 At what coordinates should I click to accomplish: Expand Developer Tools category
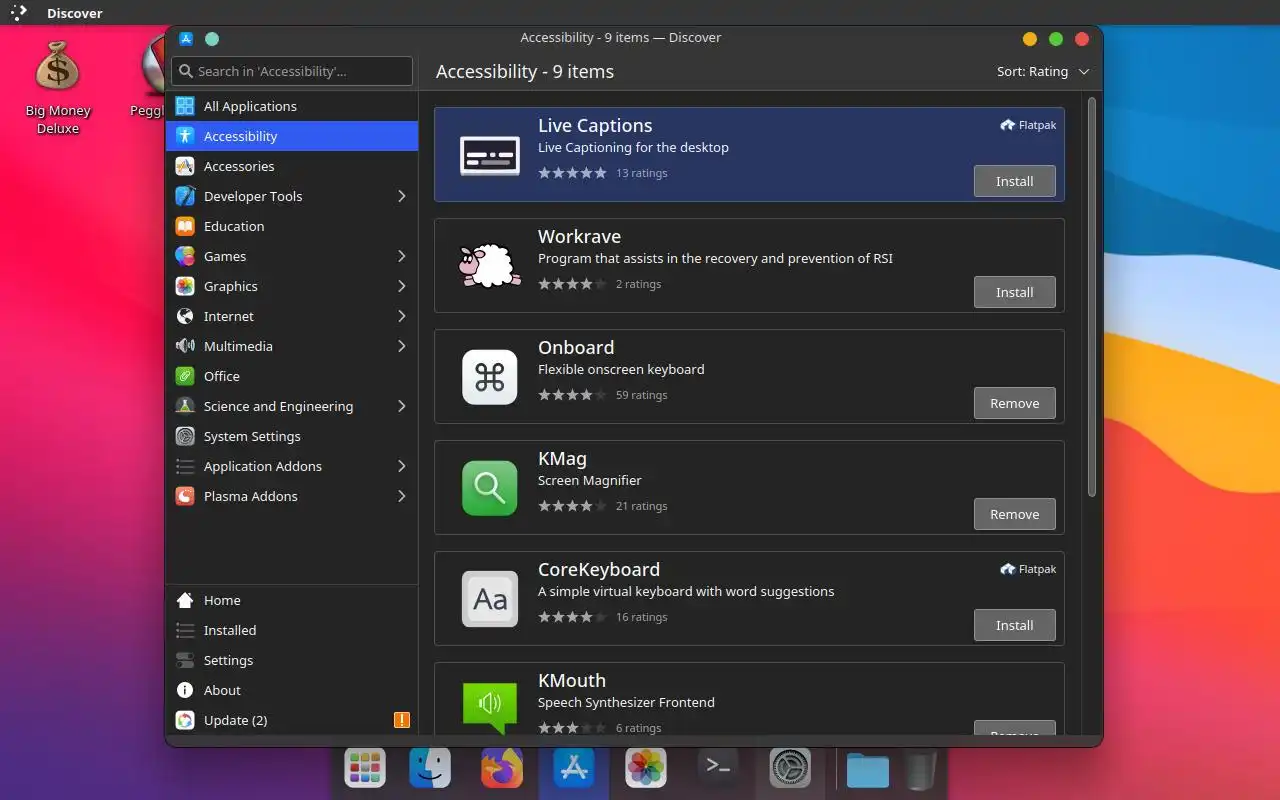pyautogui.click(x=402, y=196)
